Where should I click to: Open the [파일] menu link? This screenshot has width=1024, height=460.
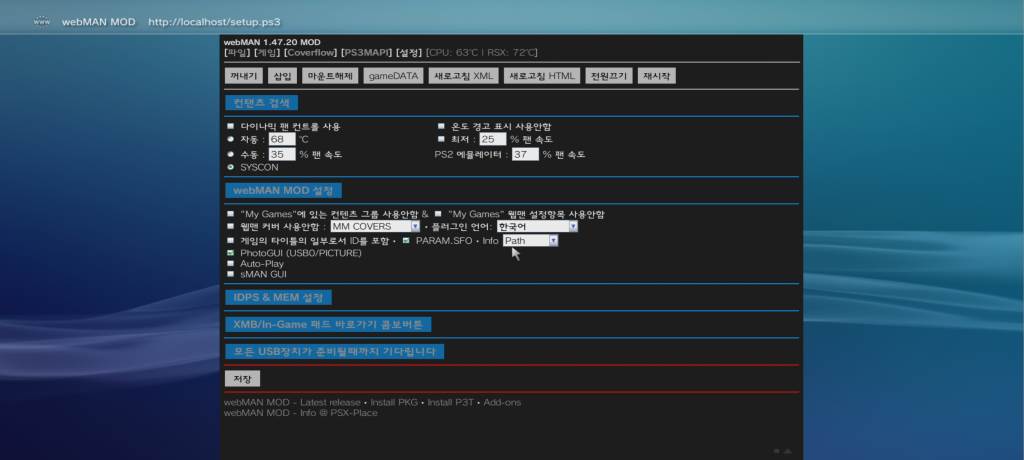237,52
